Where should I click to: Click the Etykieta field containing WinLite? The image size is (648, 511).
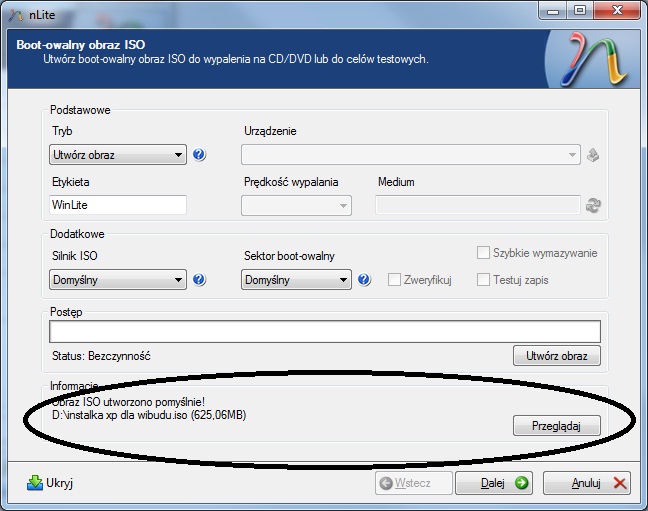118,205
